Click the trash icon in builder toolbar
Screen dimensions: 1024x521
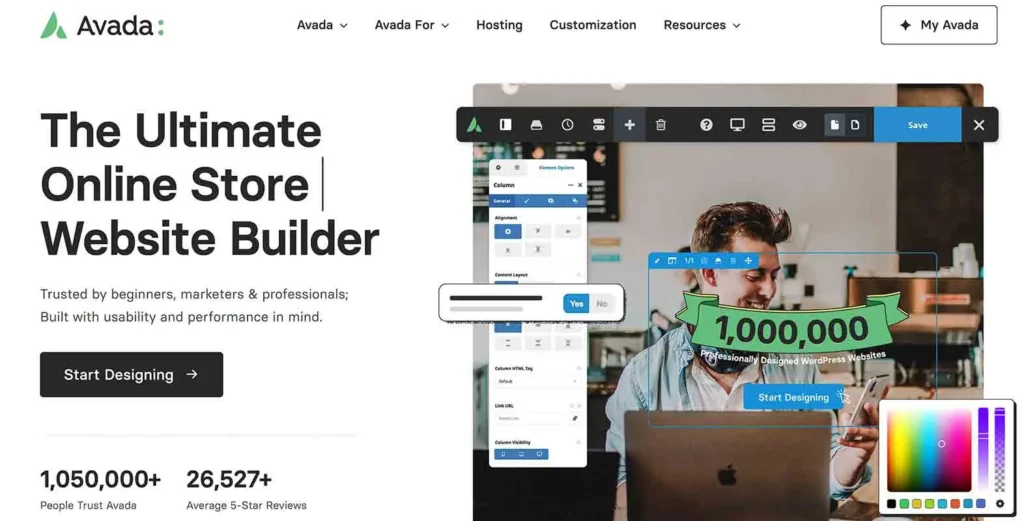point(661,125)
